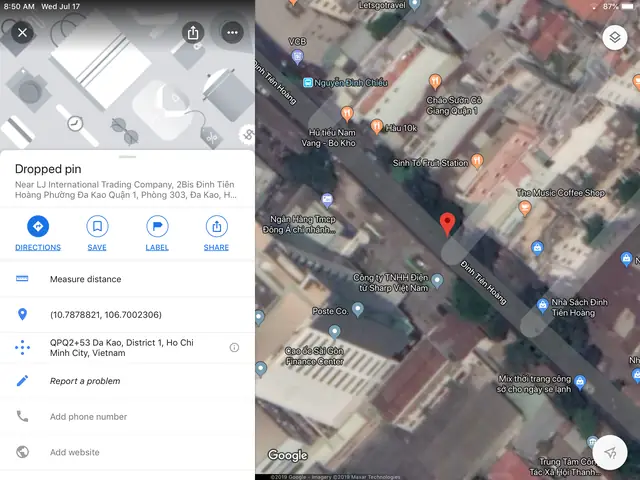This screenshot has width=640, height=480.
Task: Tap the pencil edit icon
Action: pyautogui.click(x=22, y=381)
